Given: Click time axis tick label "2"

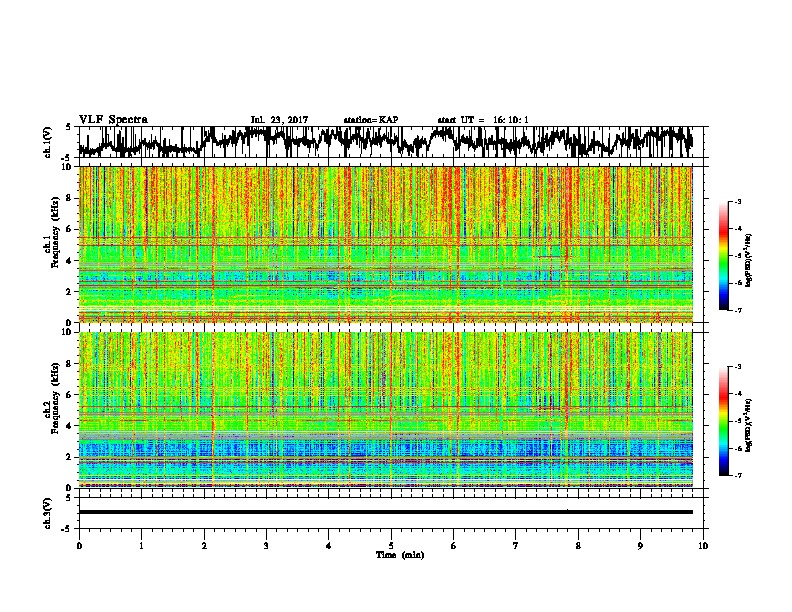Looking at the screenshot, I should click(204, 546).
